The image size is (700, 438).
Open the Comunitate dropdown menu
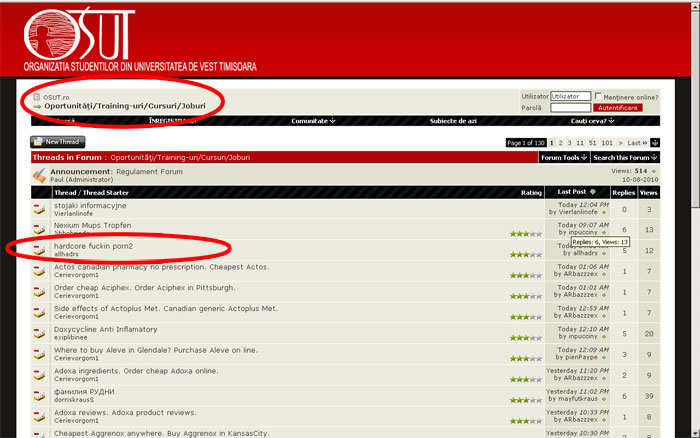(x=313, y=121)
